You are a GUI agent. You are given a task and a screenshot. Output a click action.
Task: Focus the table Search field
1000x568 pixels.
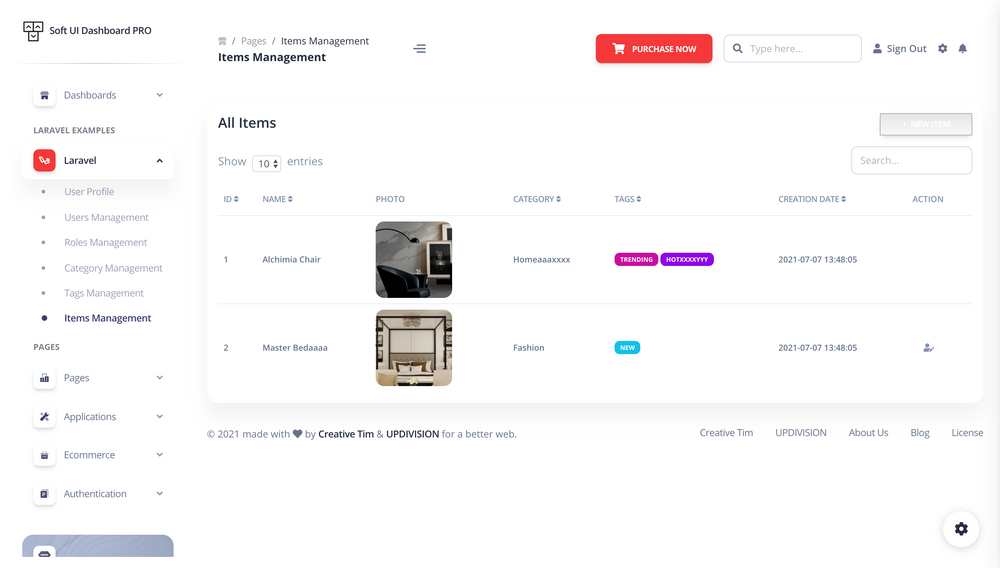coord(911,161)
